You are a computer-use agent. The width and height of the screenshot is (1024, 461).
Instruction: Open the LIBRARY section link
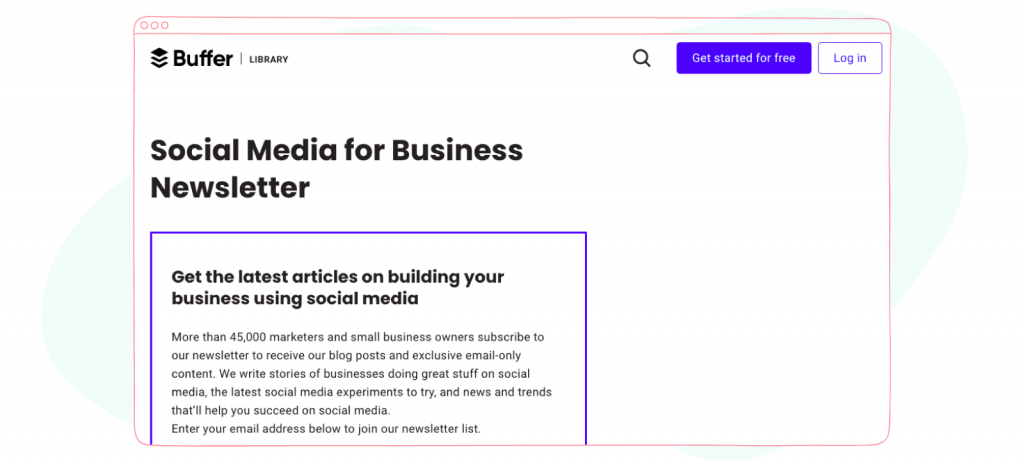click(268, 59)
